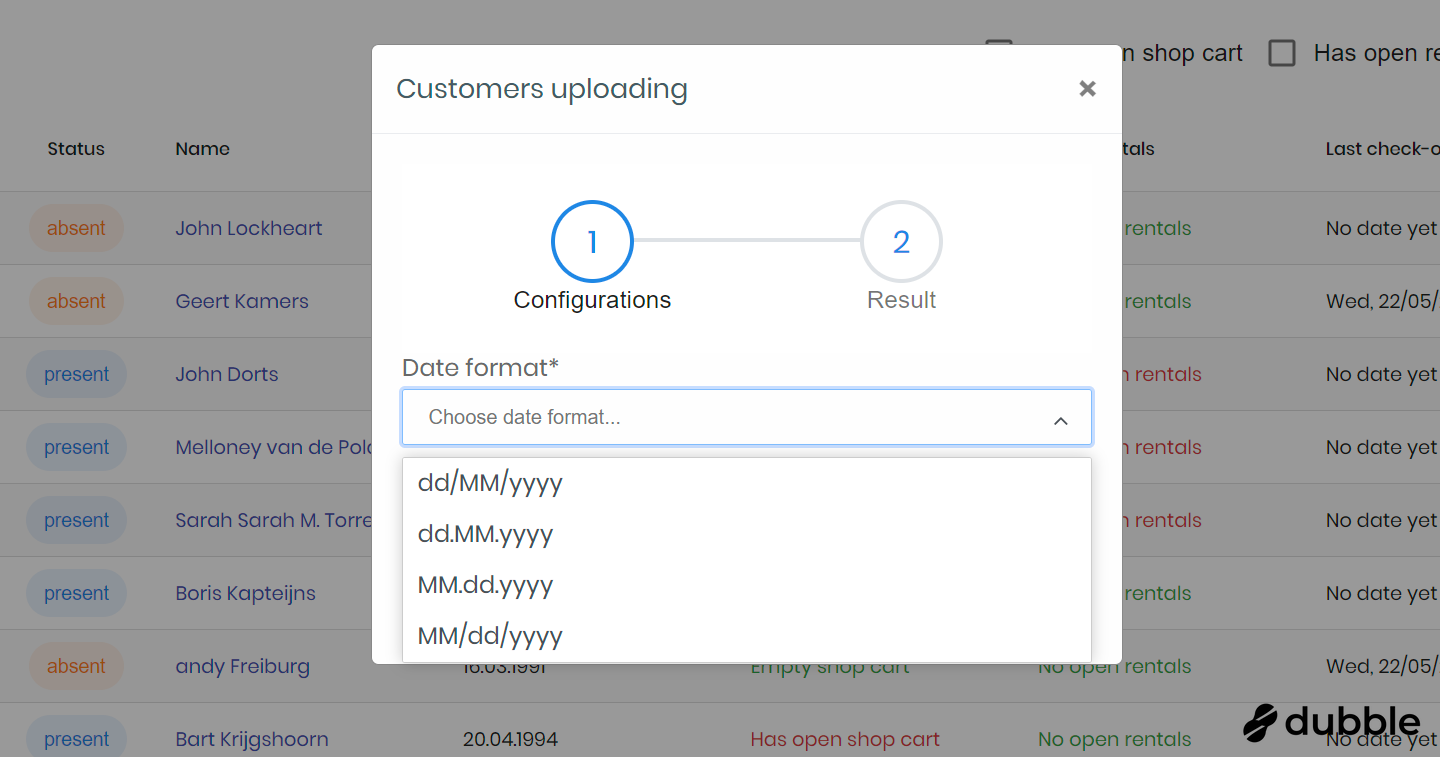This screenshot has height=757, width=1440.
Task: Select MM/dd/yyyy date format option
Action: [x=490, y=637]
